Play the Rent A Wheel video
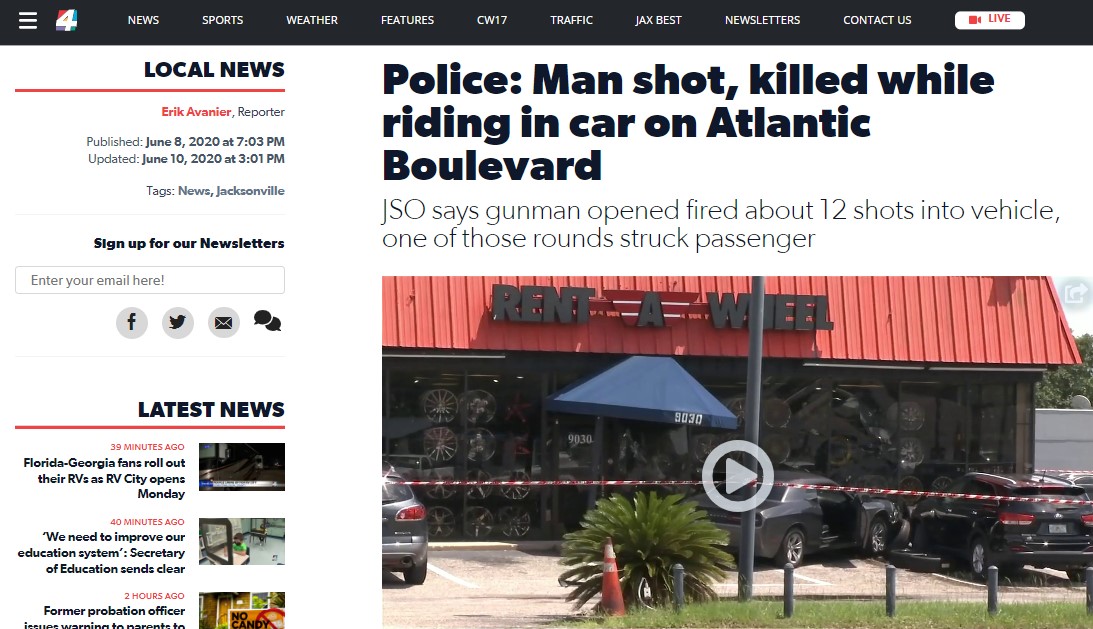This screenshot has width=1093, height=629. click(737, 476)
